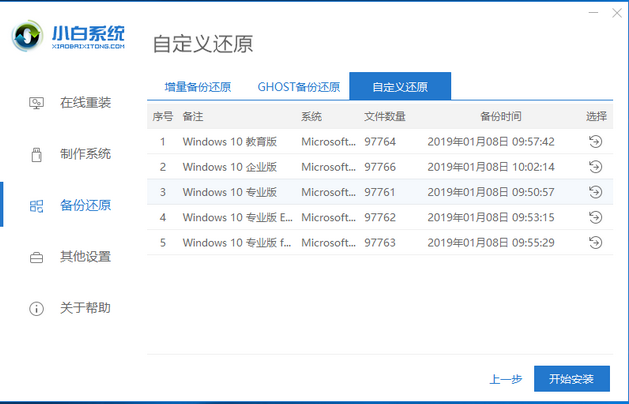Click file count 97763

tap(380, 243)
